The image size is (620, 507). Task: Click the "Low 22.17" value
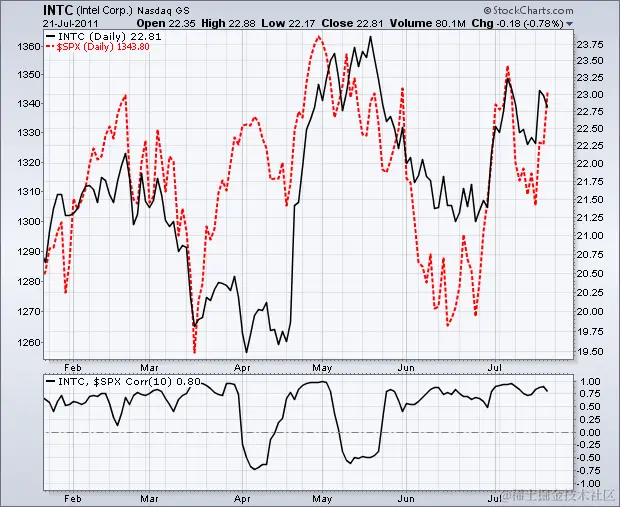tap(288, 24)
